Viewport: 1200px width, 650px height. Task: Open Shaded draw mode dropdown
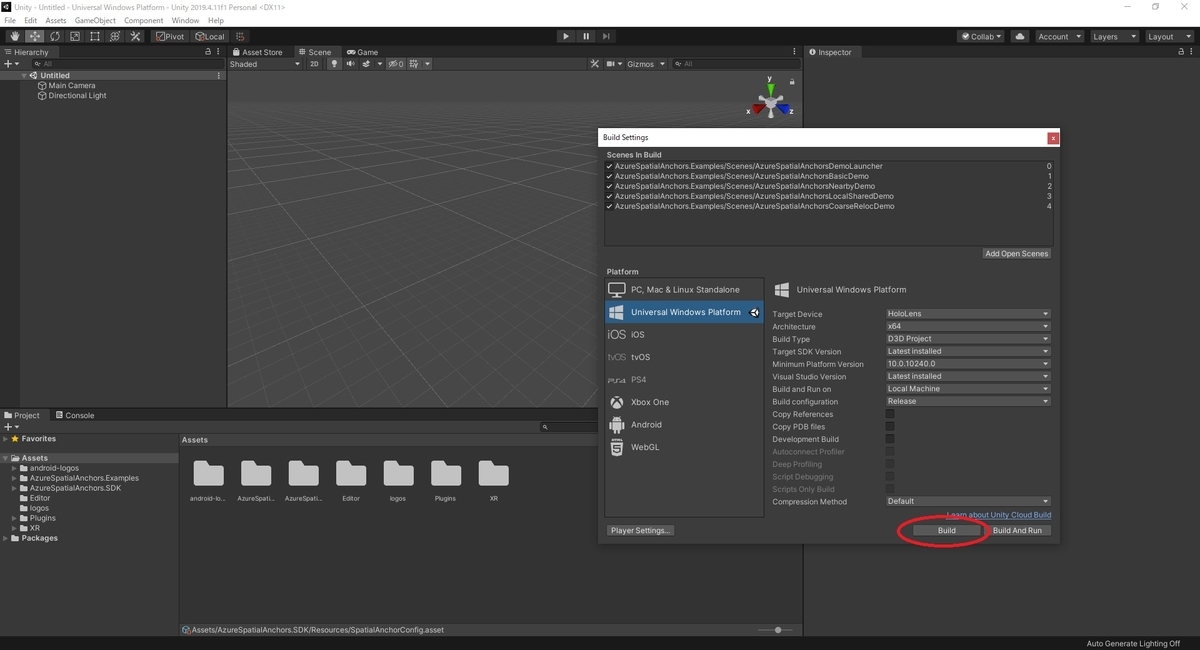(265, 64)
